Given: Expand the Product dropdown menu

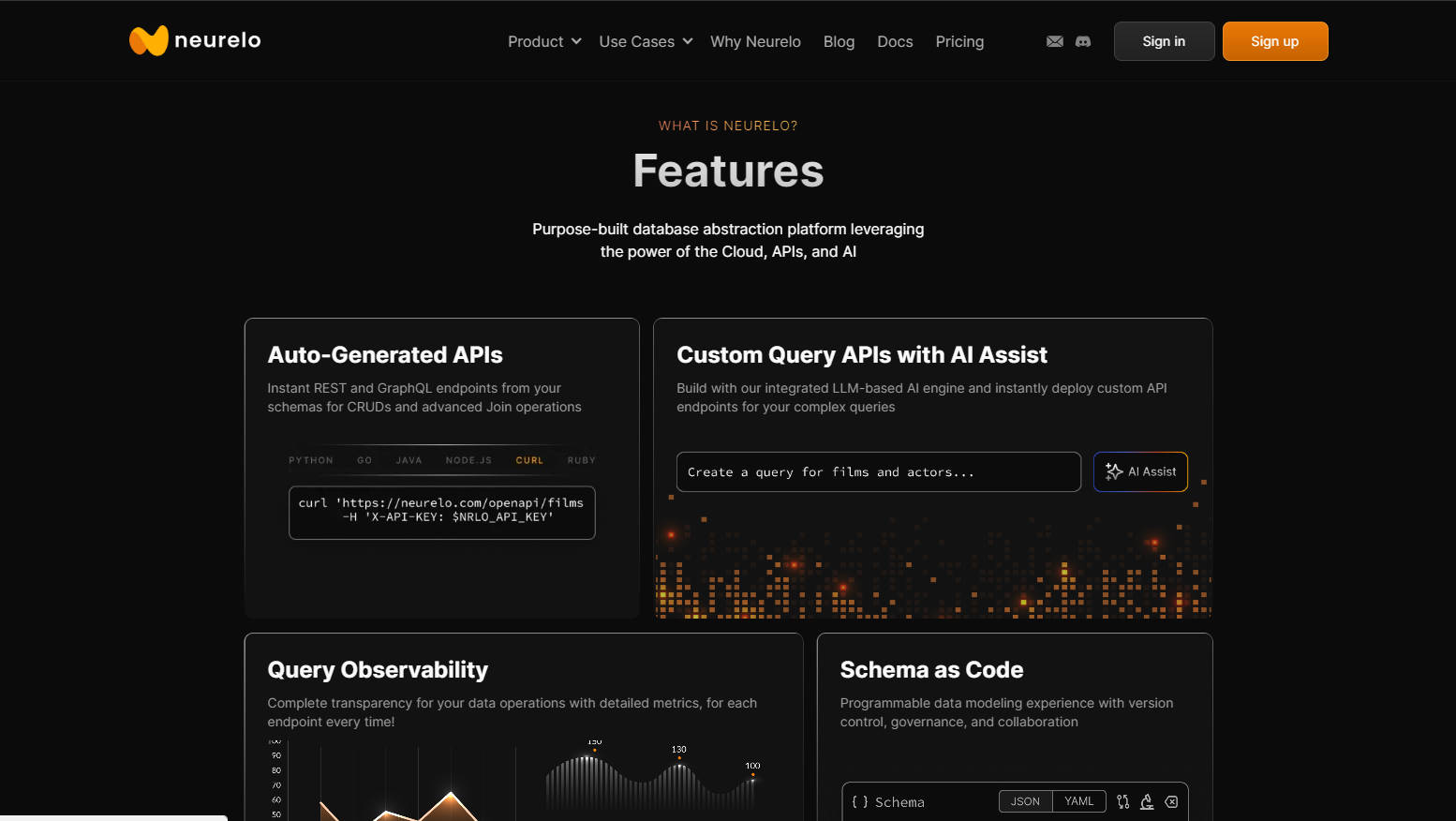Looking at the screenshot, I should pyautogui.click(x=544, y=41).
